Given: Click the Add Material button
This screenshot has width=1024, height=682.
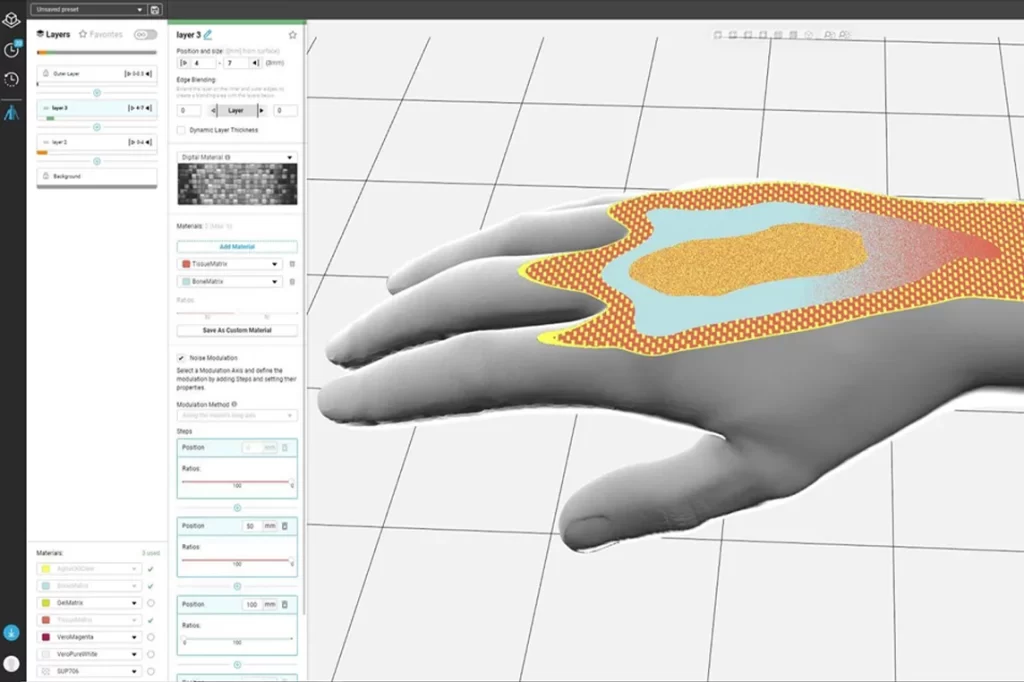Looking at the screenshot, I should 237,246.
